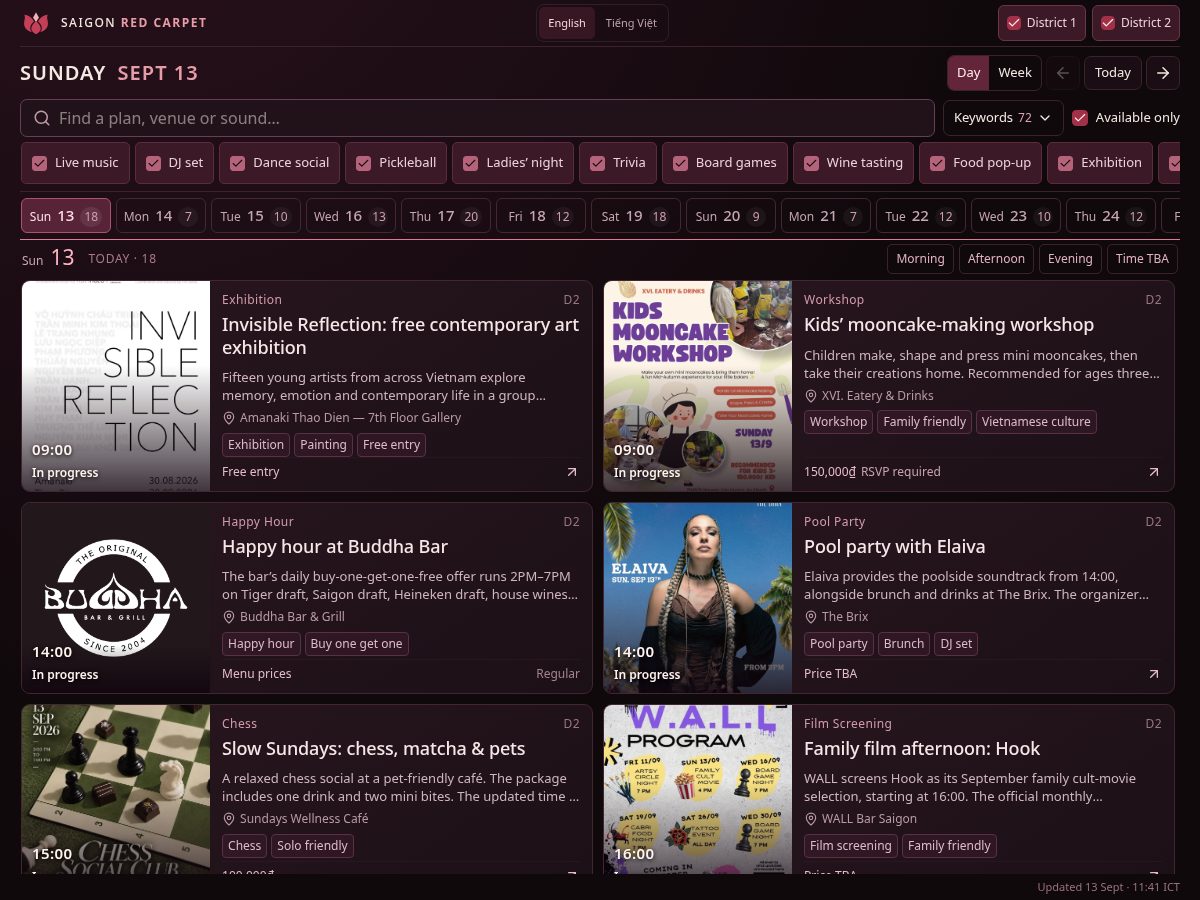The width and height of the screenshot is (1200, 900).
Task: Click the Saigon Red Carpet lotus logo
Action: (x=36, y=23)
